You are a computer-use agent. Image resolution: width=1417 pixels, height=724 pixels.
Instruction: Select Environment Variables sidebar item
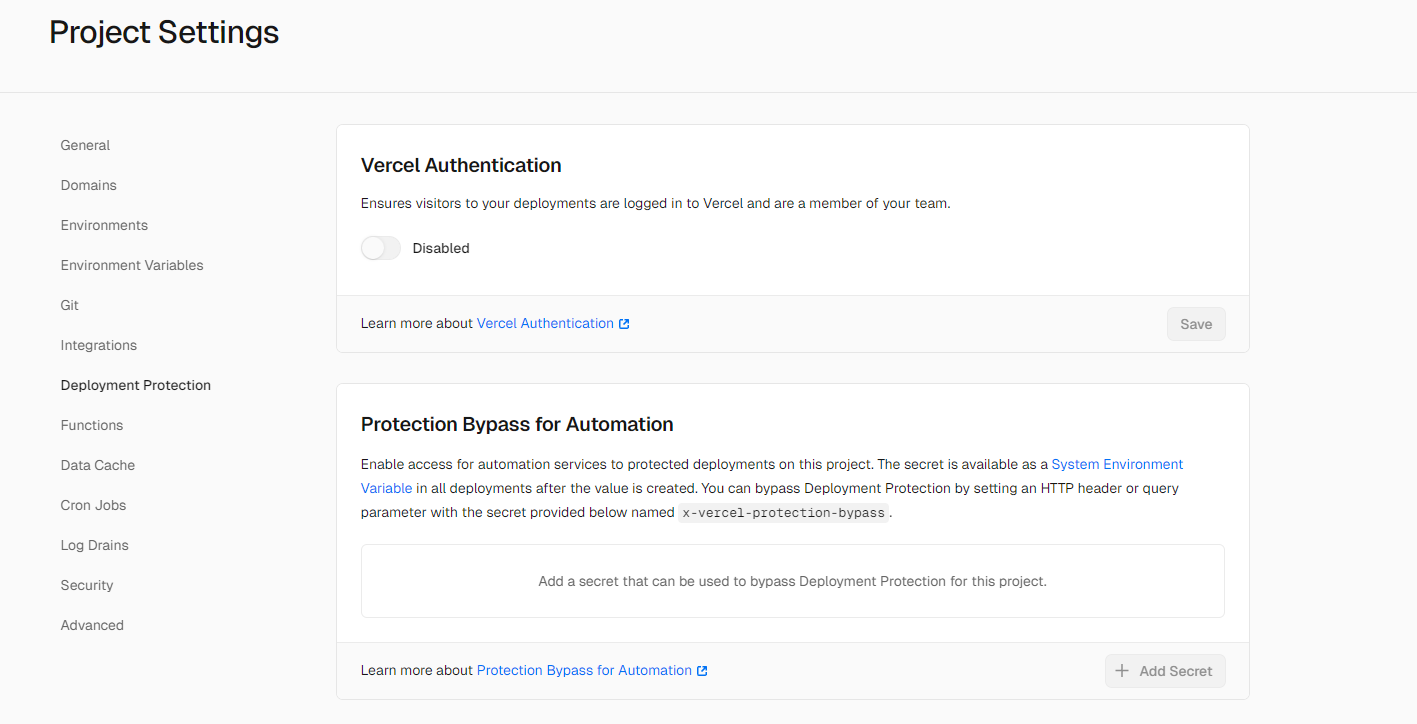point(132,265)
